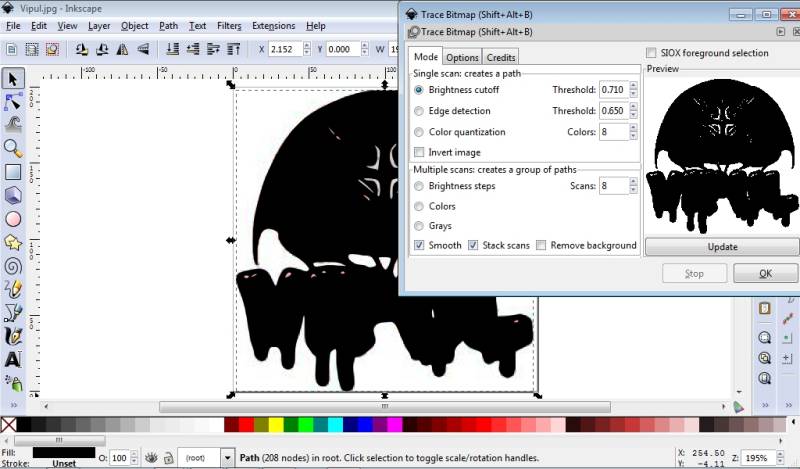Select the Selector arrow tool
The height and width of the screenshot is (469, 800).
coord(13,79)
